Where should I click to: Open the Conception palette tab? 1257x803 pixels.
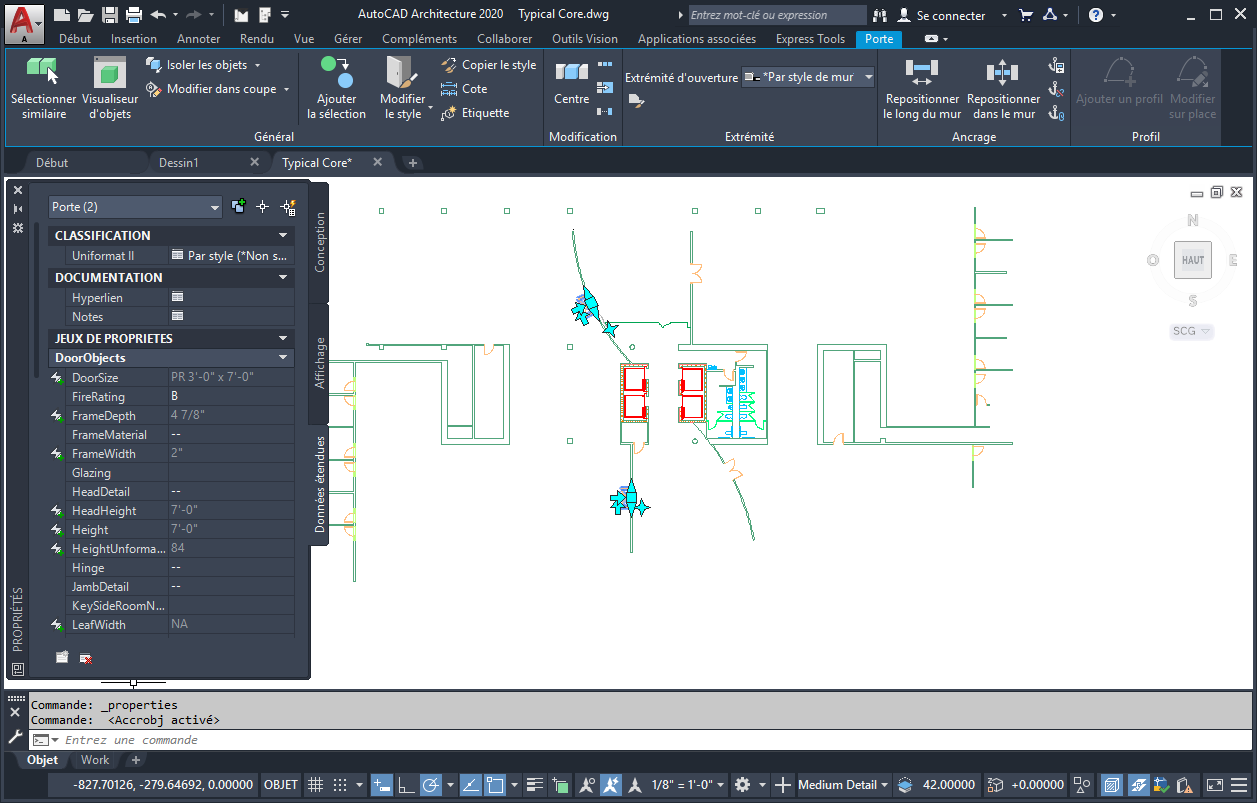[320, 242]
